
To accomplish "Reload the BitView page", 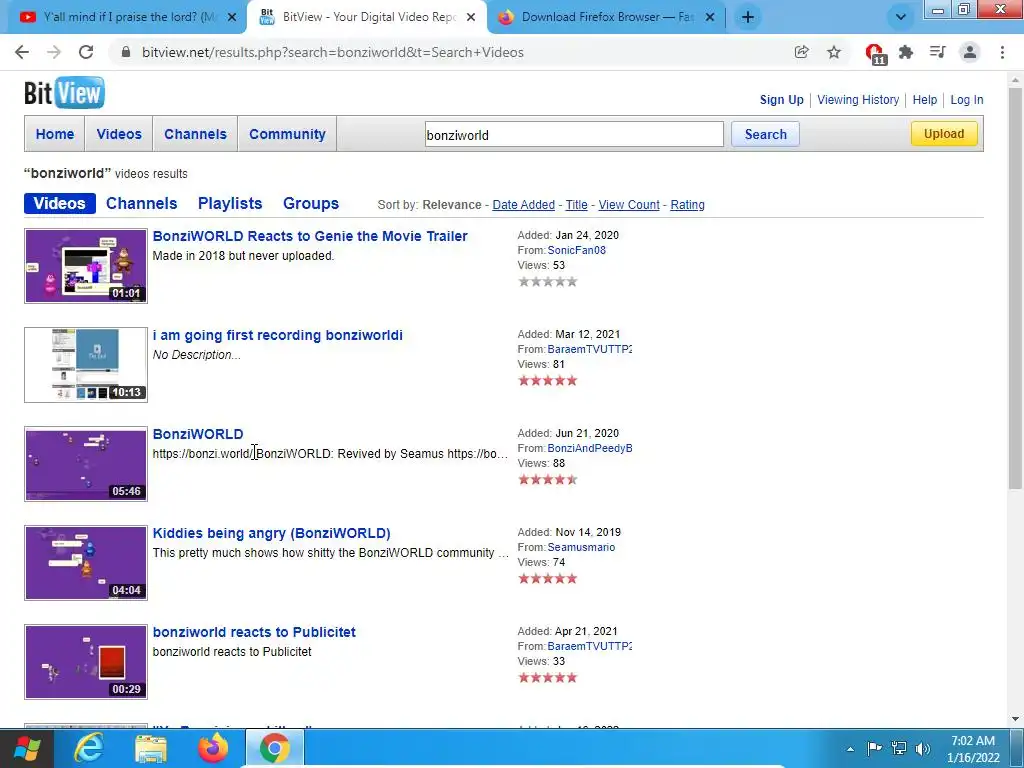I will pos(86,52).
